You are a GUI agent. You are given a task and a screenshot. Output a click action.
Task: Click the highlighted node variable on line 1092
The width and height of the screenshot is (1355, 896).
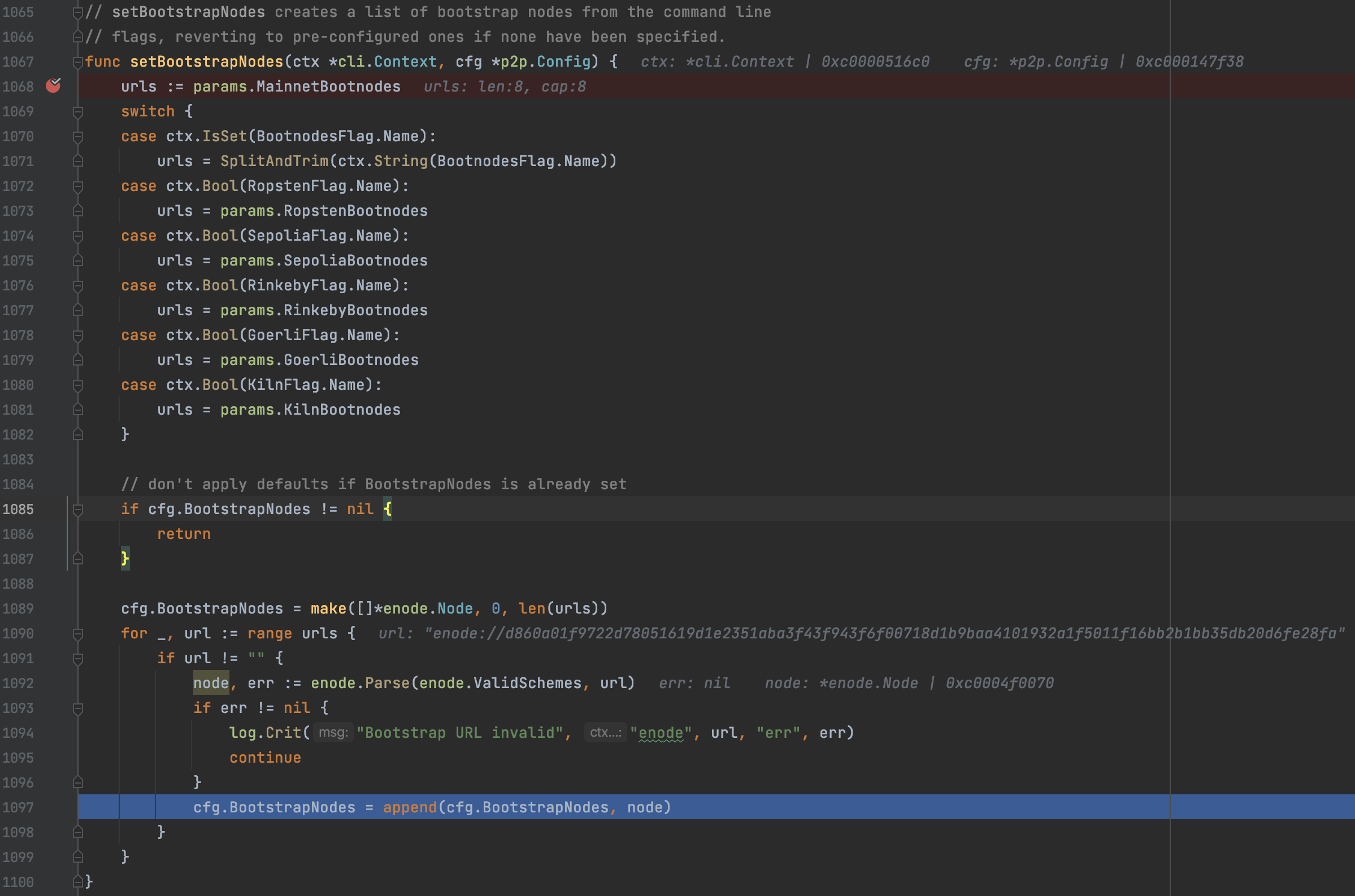tap(211, 684)
